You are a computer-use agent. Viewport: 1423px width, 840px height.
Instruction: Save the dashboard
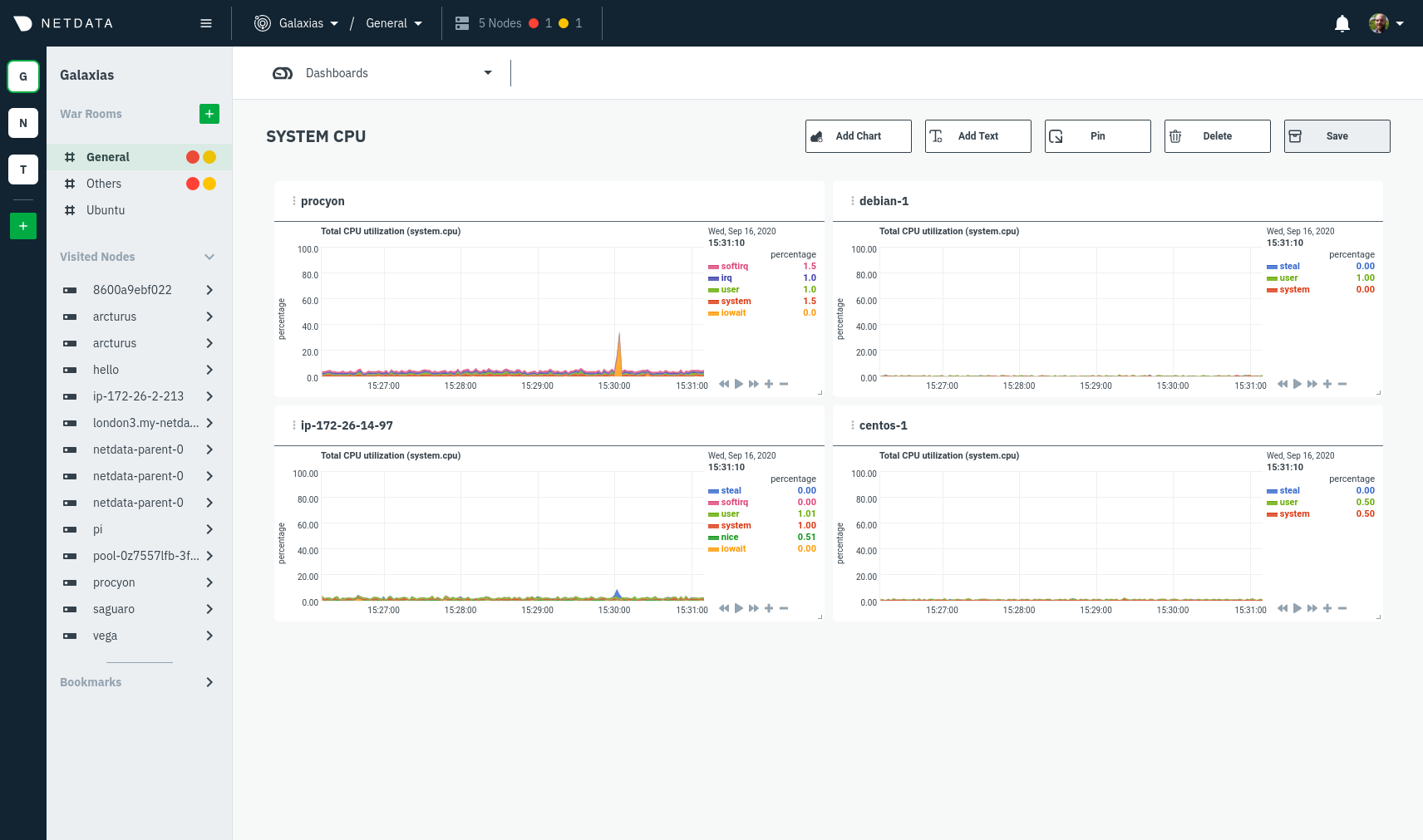pyautogui.click(x=1337, y=136)
